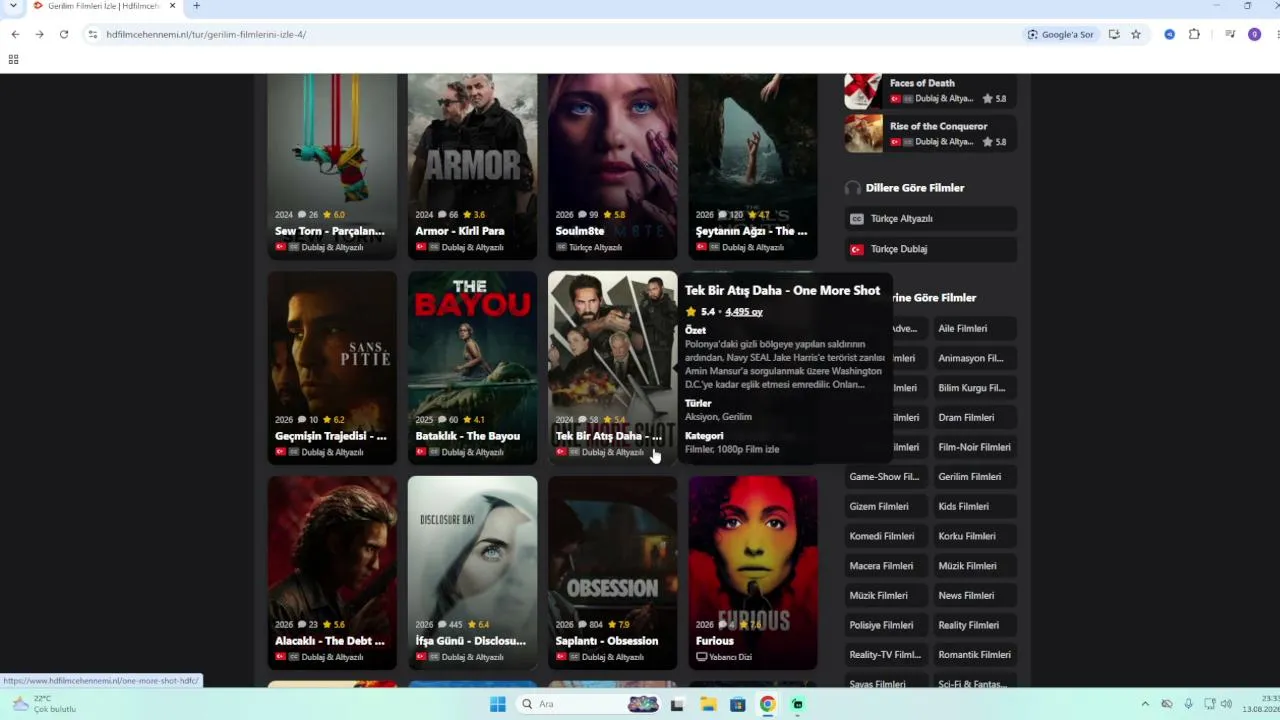Screen dimensions: 1280x720
Task: Select the Polisiye Filmleri category
Action: [885, 626]
